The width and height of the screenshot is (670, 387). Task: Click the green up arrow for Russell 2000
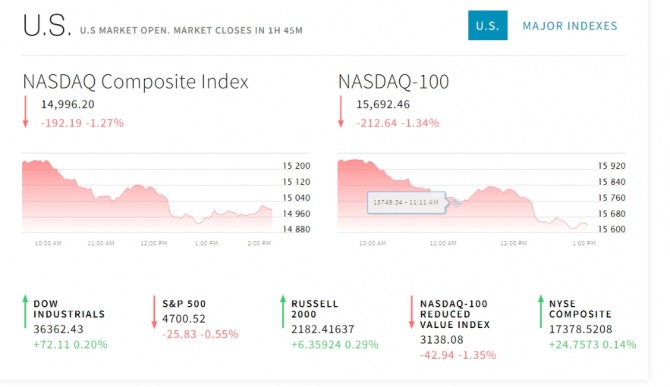(283, 311)
